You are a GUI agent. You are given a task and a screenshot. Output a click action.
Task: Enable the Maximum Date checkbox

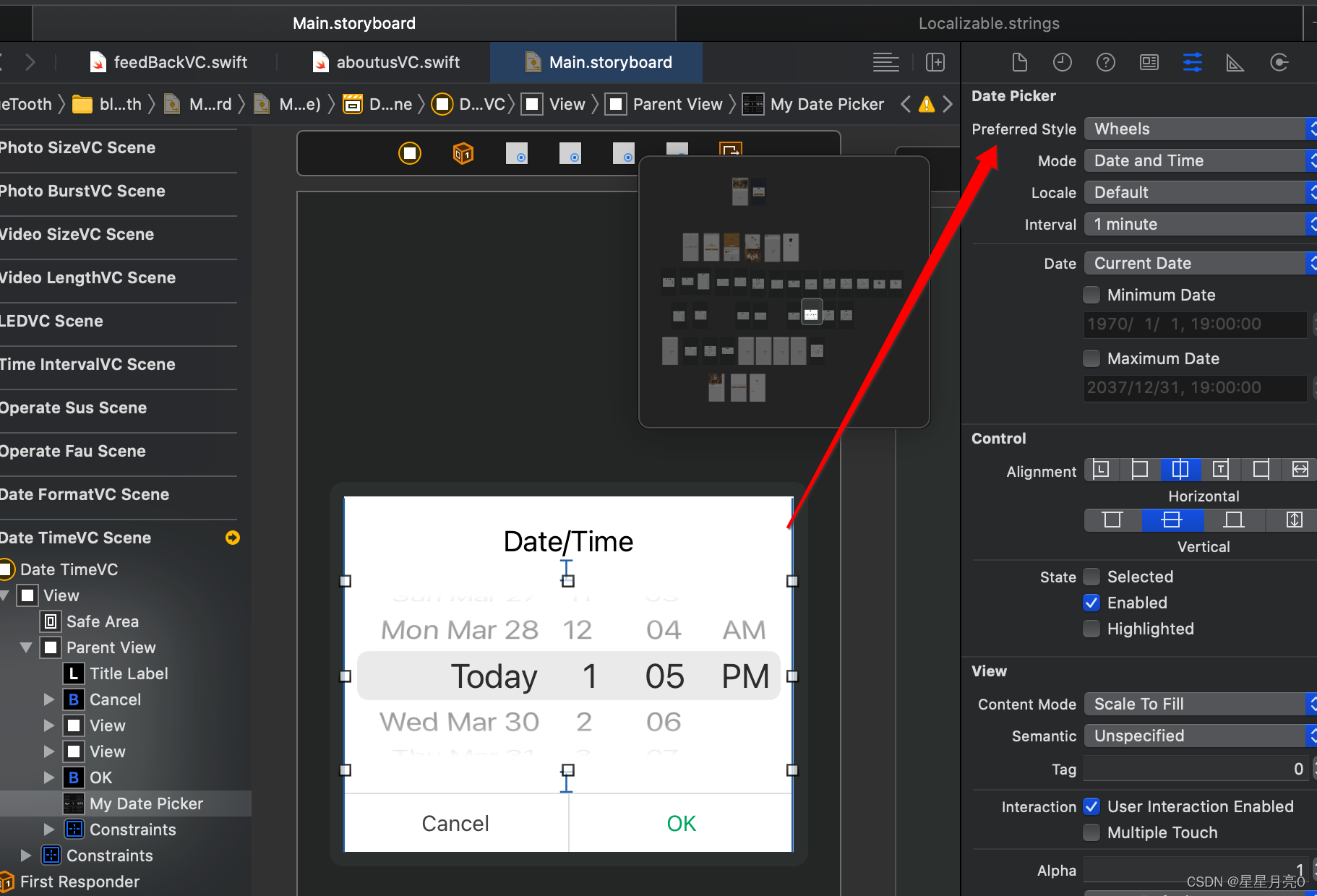tap(1091, 358)
